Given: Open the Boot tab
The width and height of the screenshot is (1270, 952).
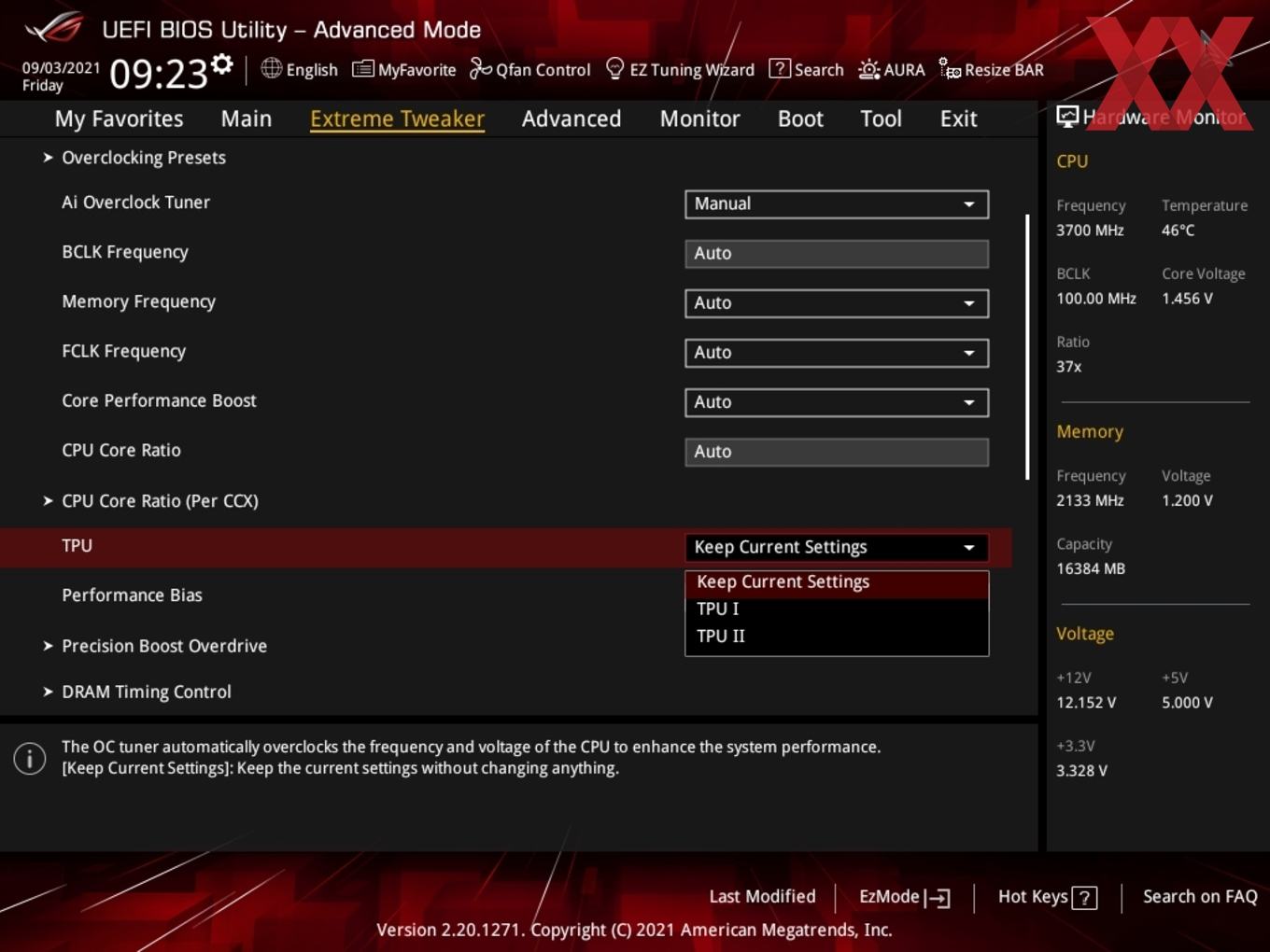Looking at the screenshot, I should click(x=800, y=119).
